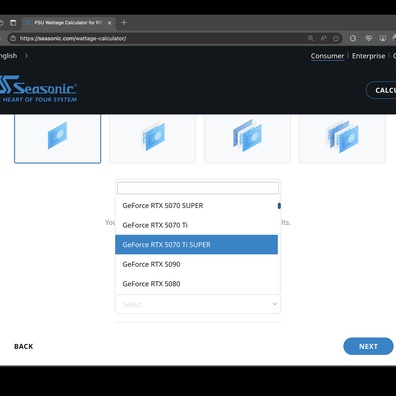Screen dimensions: 396x396
Task: Select the single graphics card option
Action: coord(57,138)
